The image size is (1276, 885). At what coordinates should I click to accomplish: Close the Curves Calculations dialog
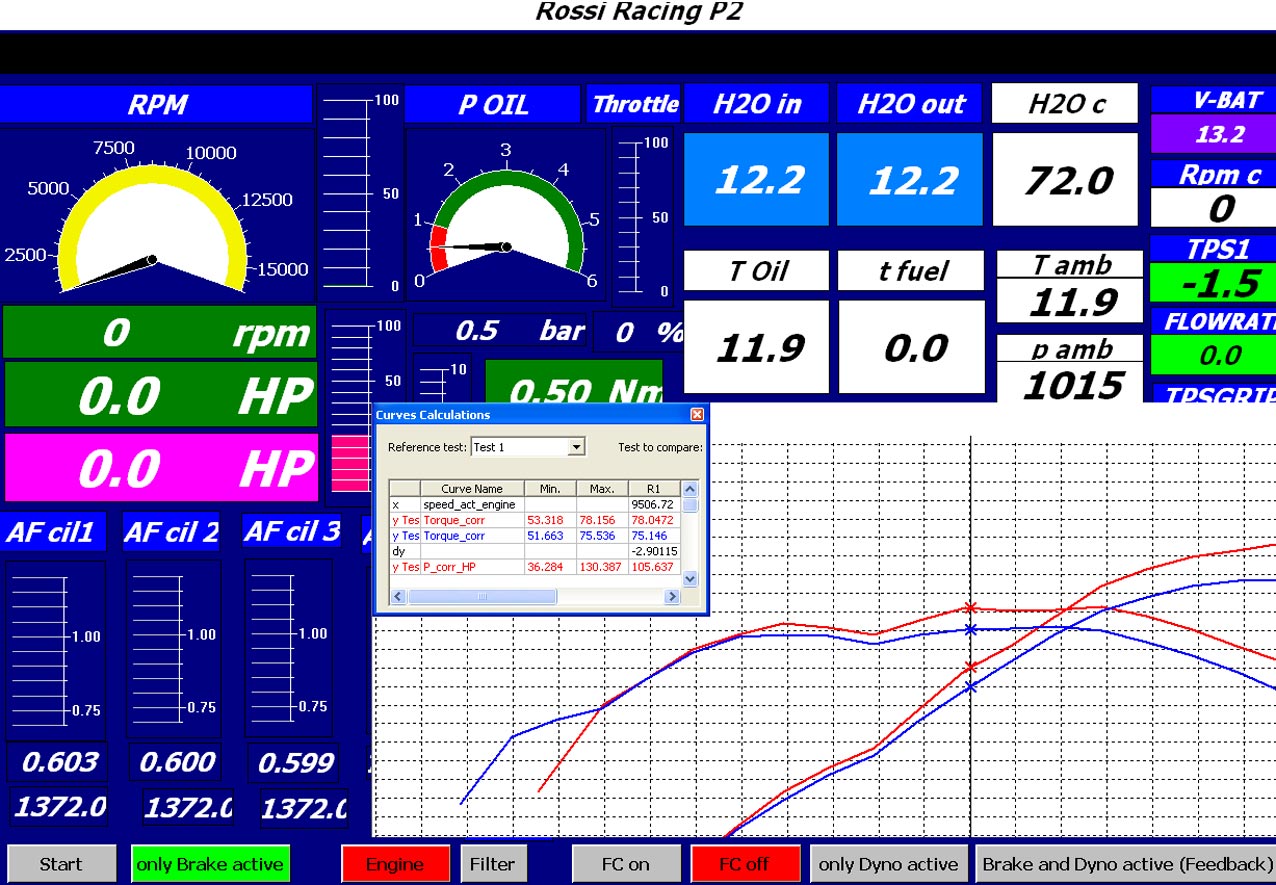(x=697, y=414)
